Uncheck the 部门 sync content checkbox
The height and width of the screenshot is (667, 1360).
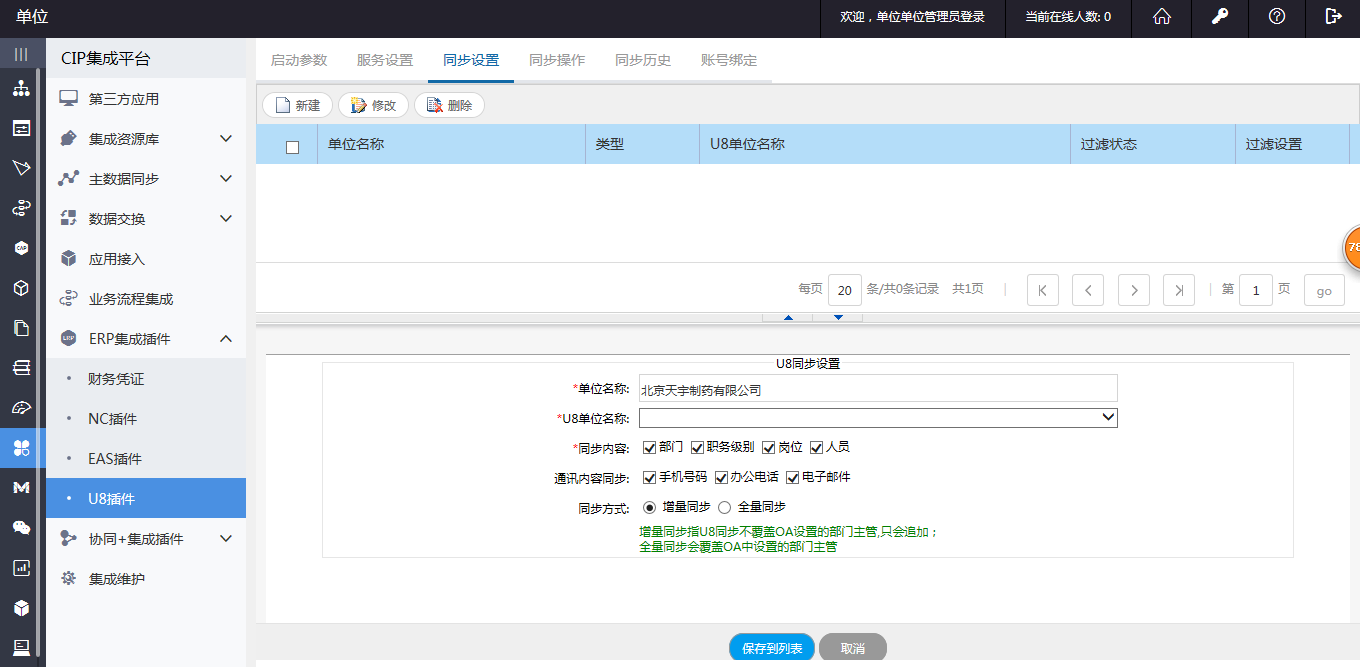pyautogui.click(x=650, y=448)
